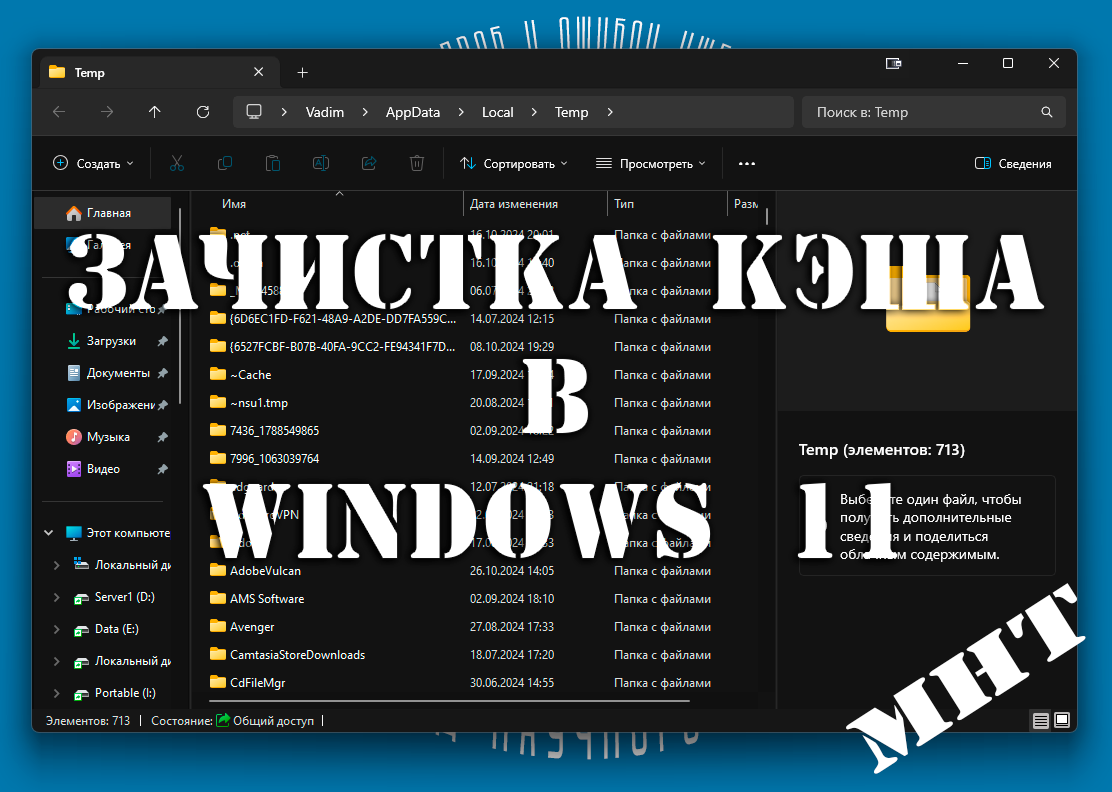The height and width of the screenshot is (792, 1112).
Task: Click the Copy icon in toolbar
Action: 225,164
